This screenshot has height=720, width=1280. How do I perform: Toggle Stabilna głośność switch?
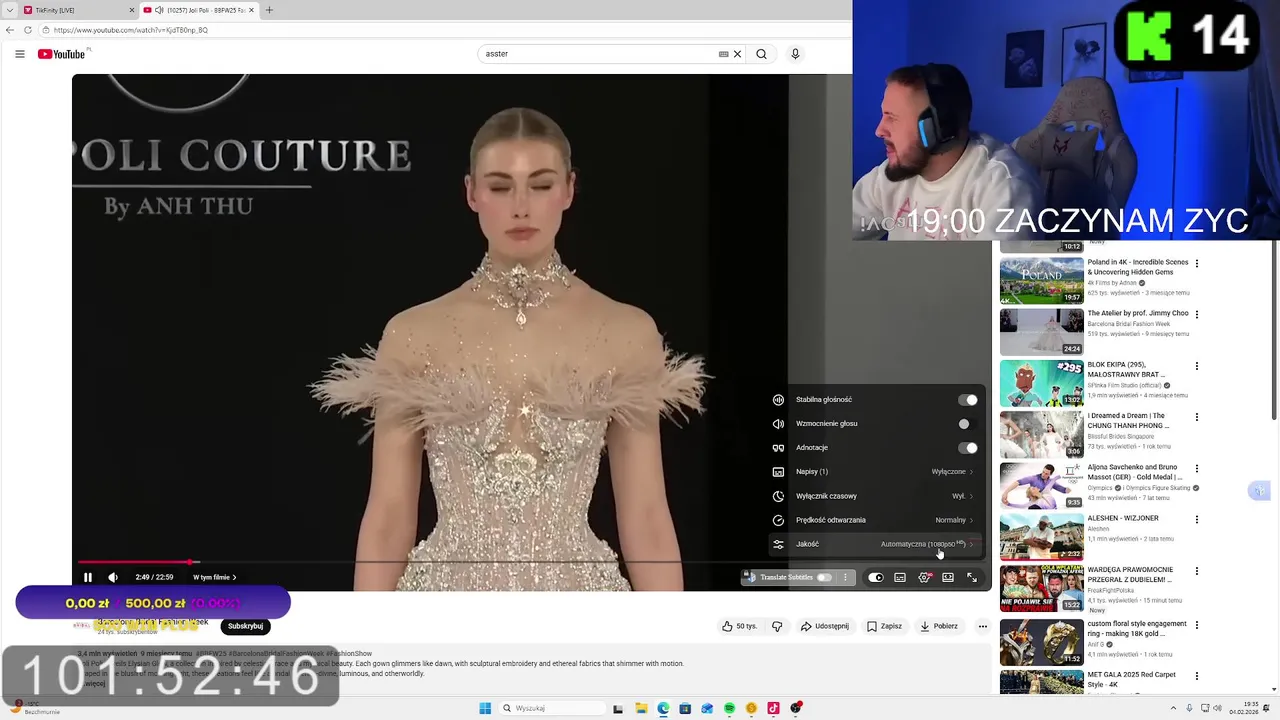pos(967,400)
